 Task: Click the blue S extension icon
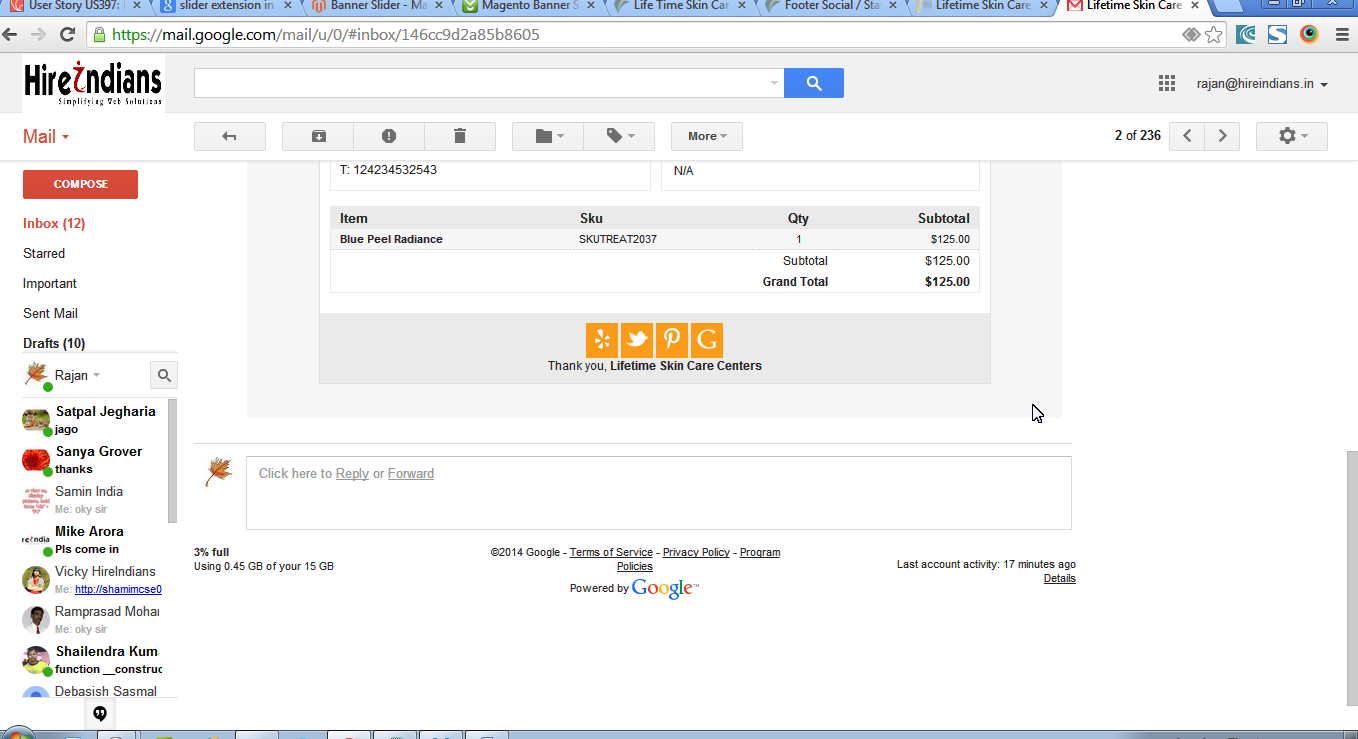click(x=1277, y=35)
